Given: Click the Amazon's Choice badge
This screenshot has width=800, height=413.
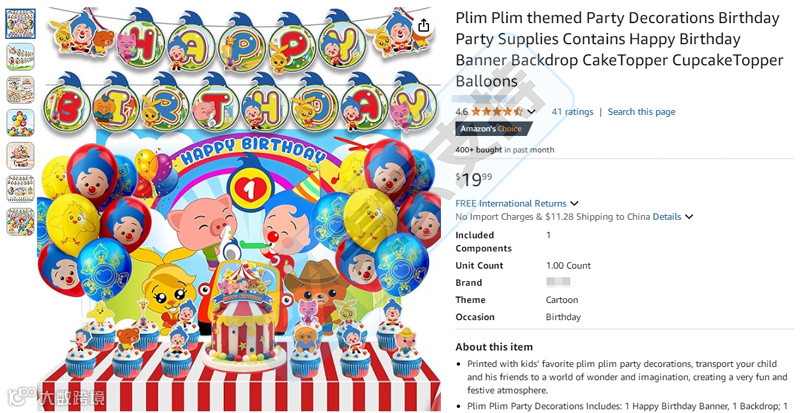Looking at the screenshot, I should (491, 129).
